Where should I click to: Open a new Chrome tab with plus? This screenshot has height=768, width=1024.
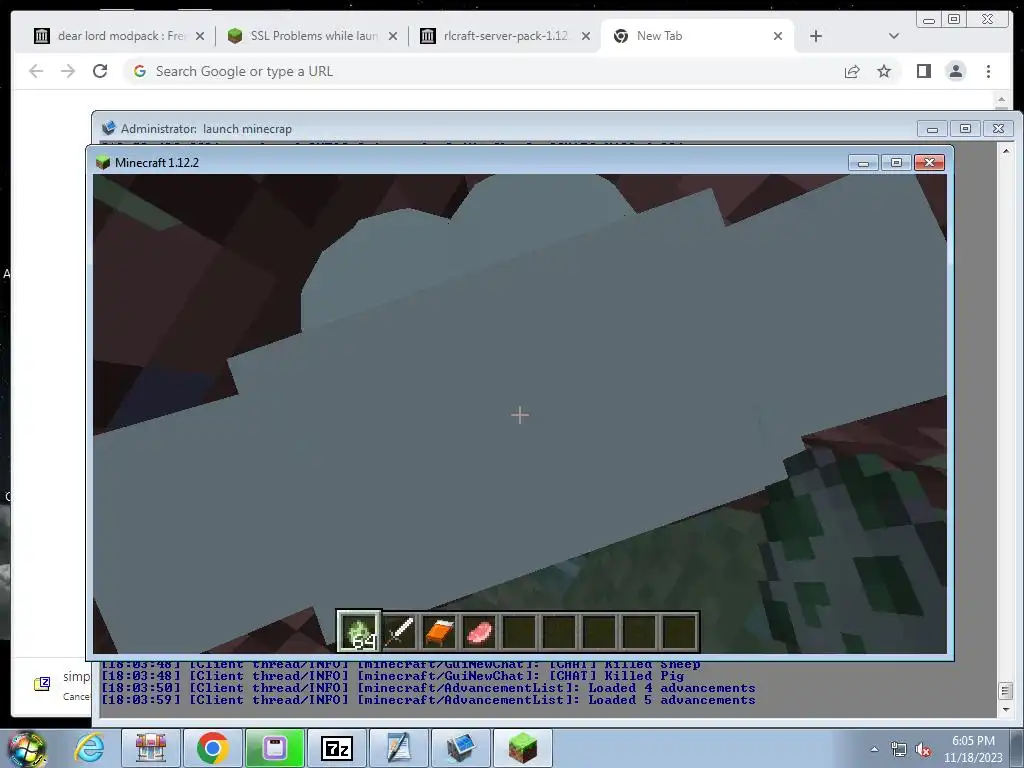click(816, 36)
